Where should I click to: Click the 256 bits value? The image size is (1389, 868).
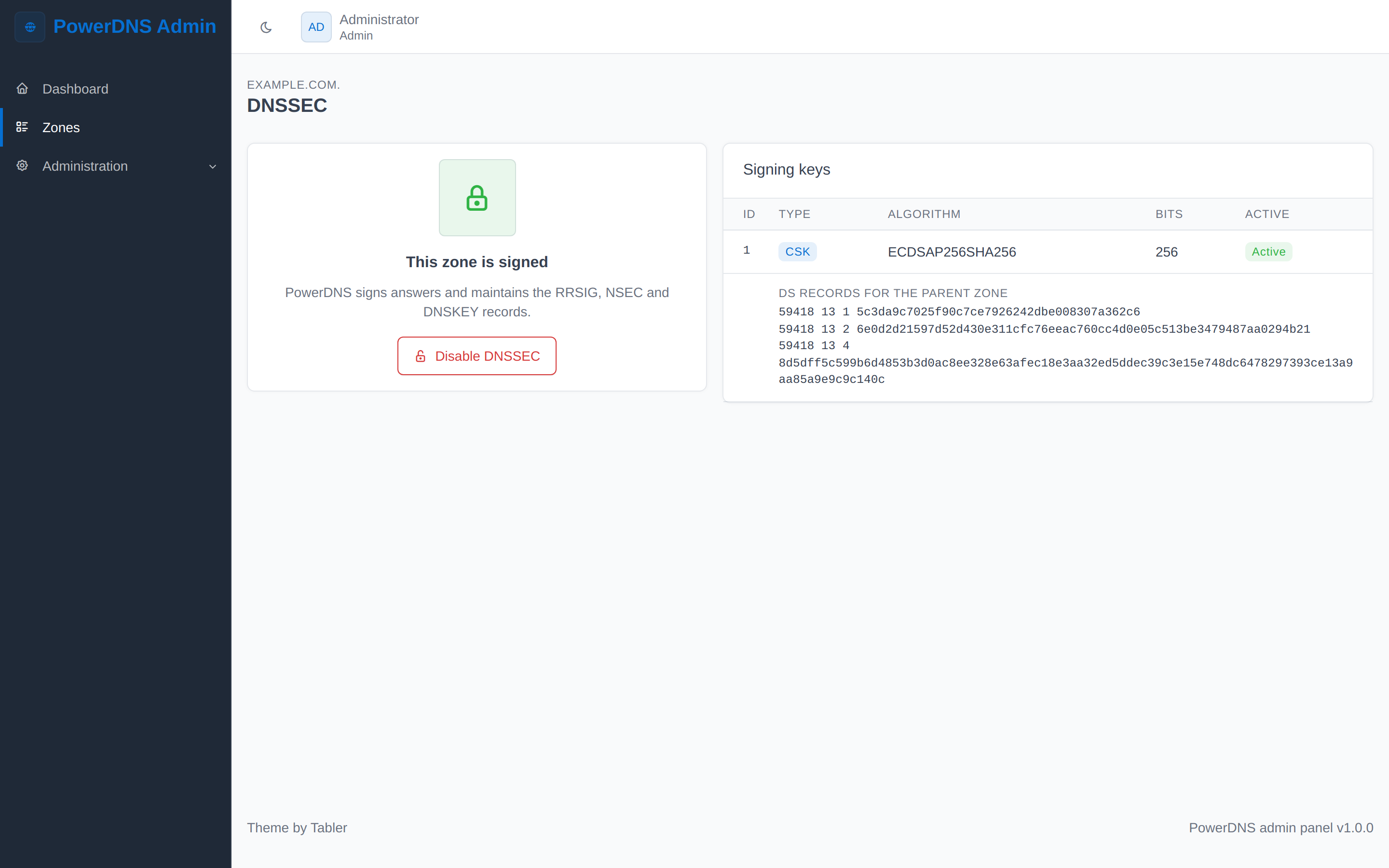(x=1166, y=252)
